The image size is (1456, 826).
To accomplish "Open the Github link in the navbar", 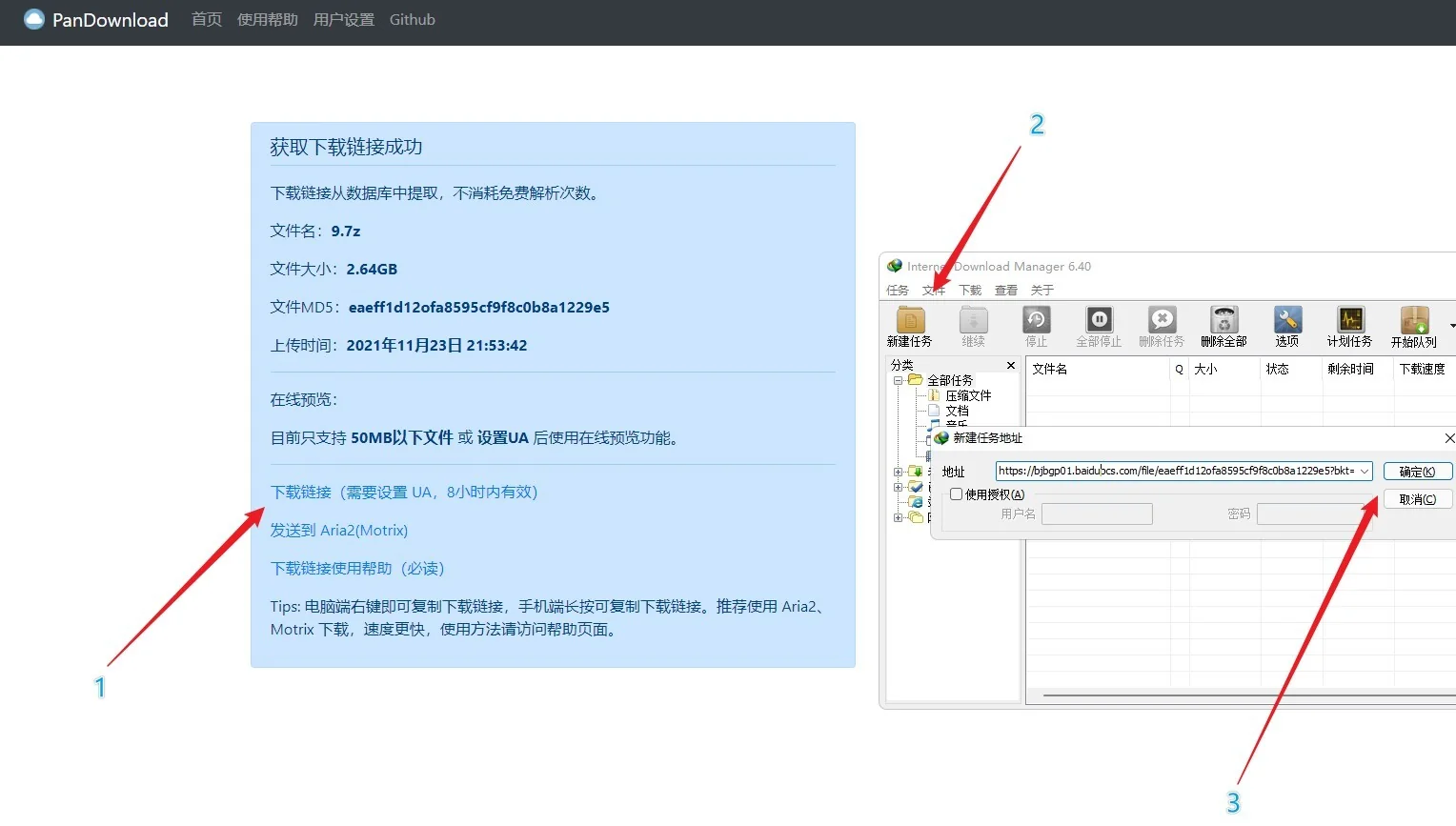I will click(413, 20).
